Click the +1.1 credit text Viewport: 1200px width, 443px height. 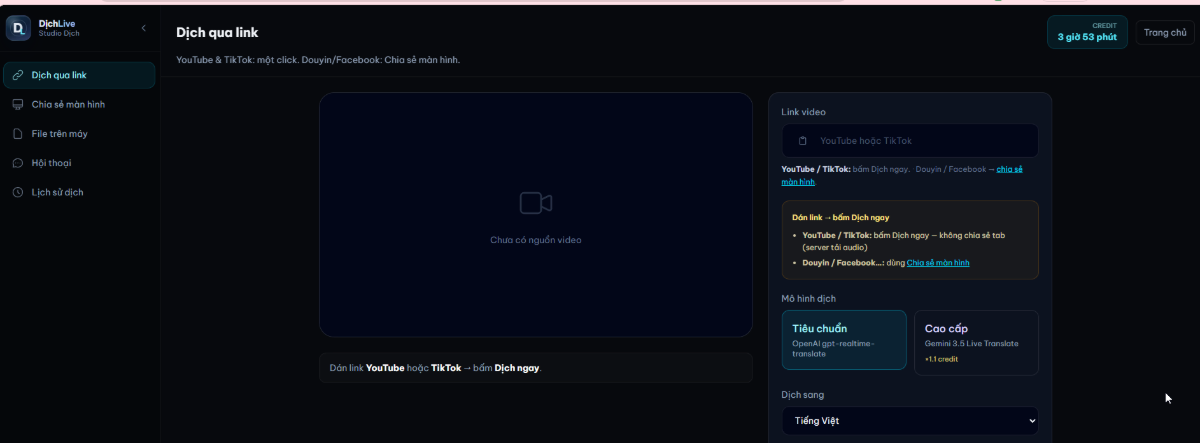tap(943, 358)
